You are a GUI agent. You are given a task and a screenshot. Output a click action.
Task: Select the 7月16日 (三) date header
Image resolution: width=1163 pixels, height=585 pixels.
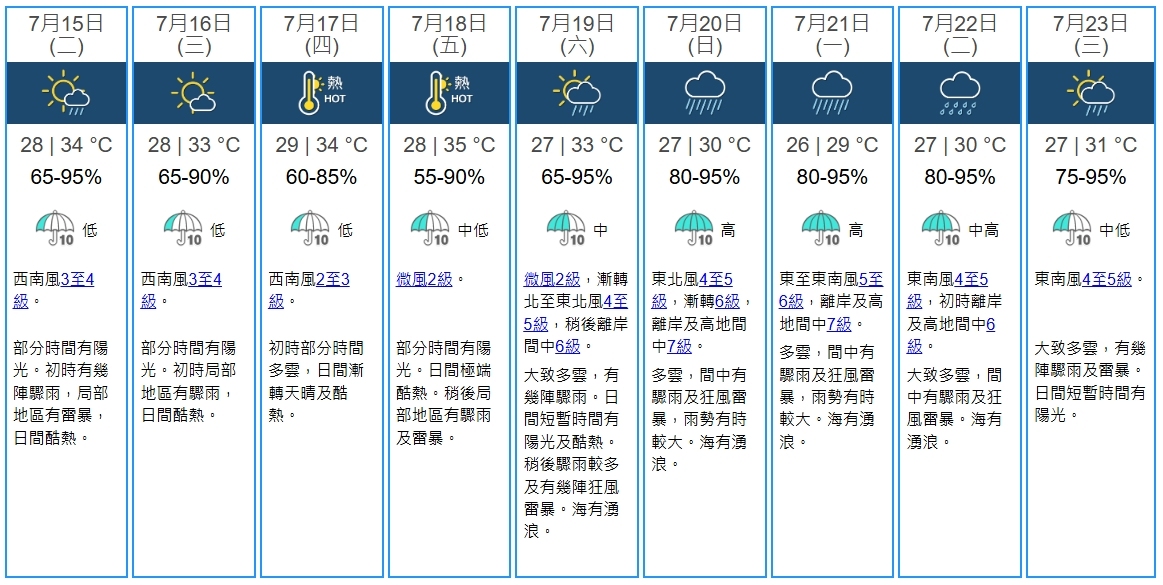point(194,35)
